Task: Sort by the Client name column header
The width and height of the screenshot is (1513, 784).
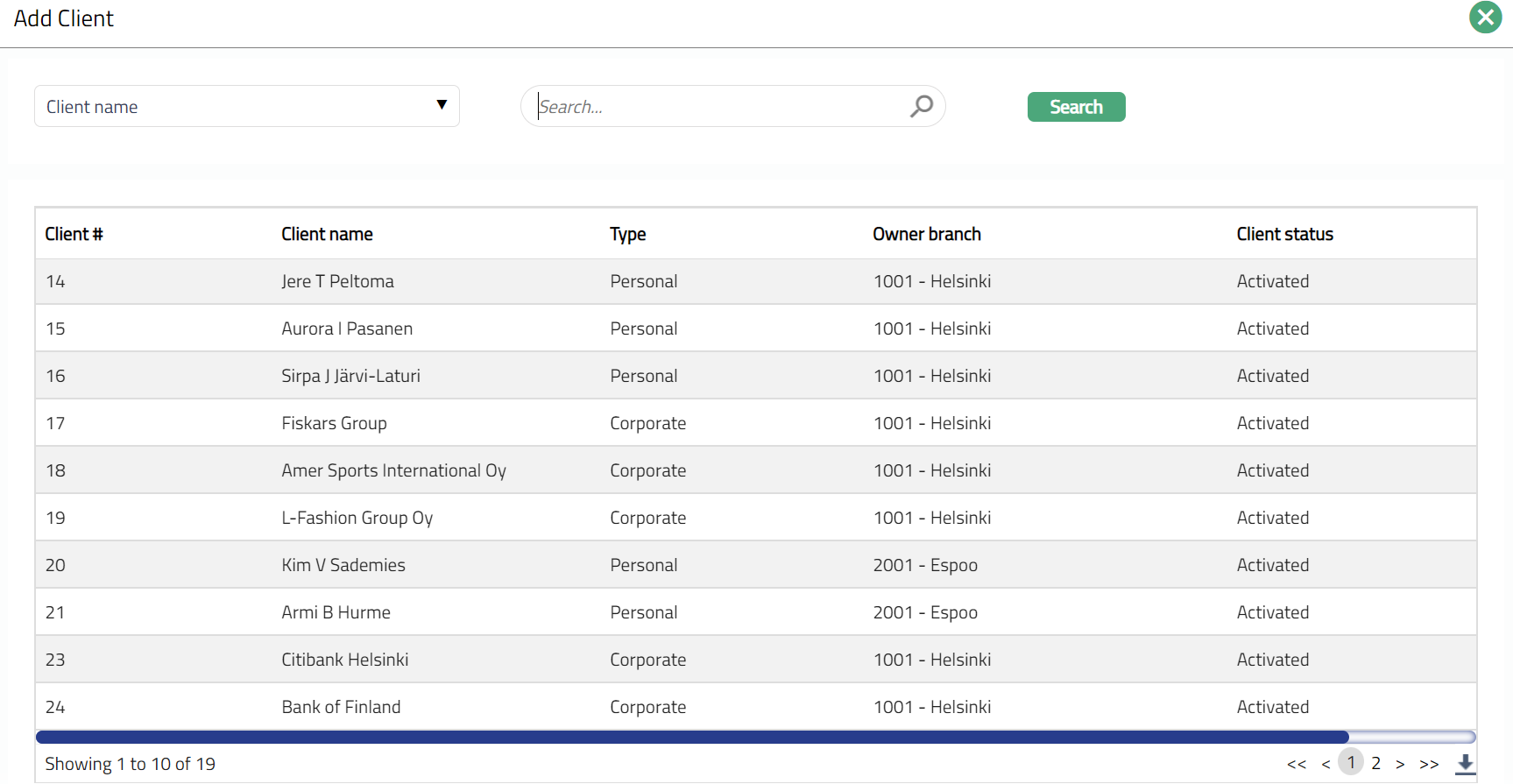Action: 327,234
